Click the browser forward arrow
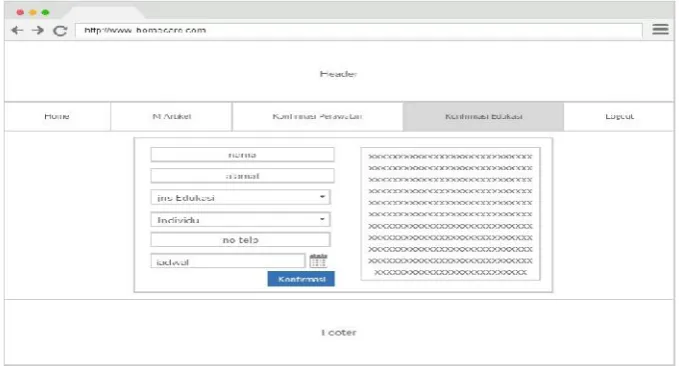 [x=38, y=30]
